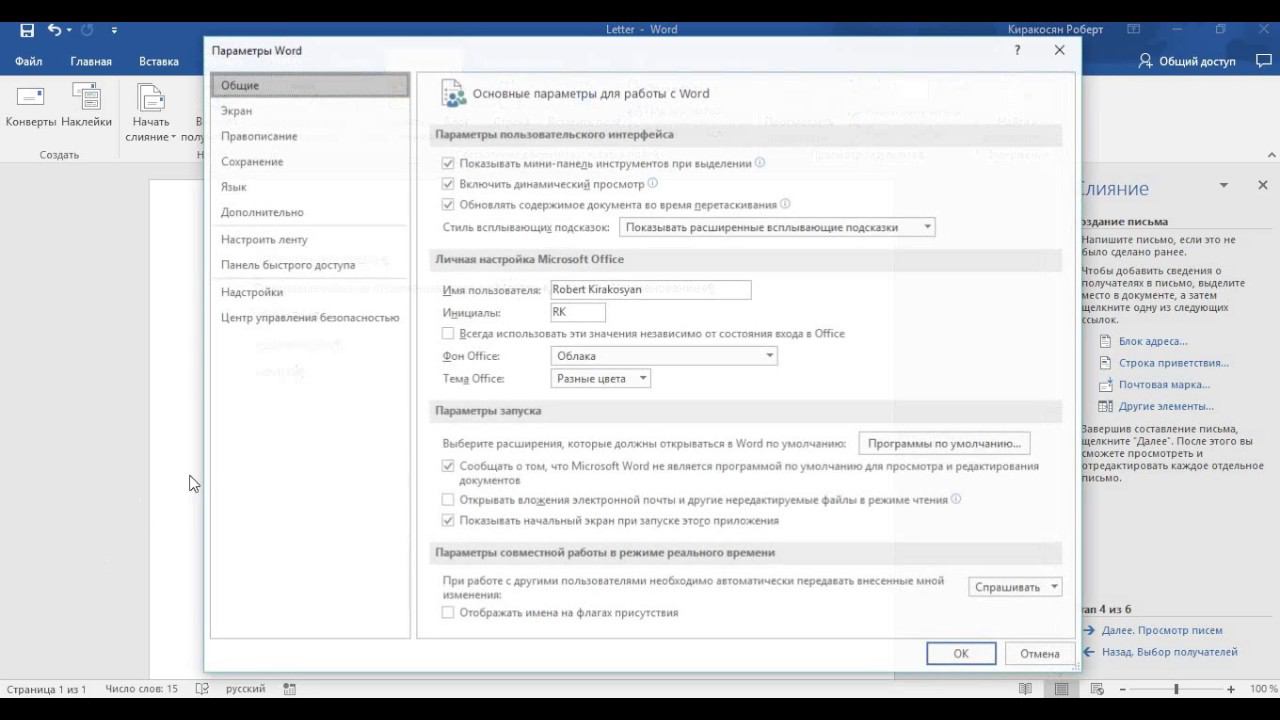Click the Строка приветствия link

[x=1174, y=363]
